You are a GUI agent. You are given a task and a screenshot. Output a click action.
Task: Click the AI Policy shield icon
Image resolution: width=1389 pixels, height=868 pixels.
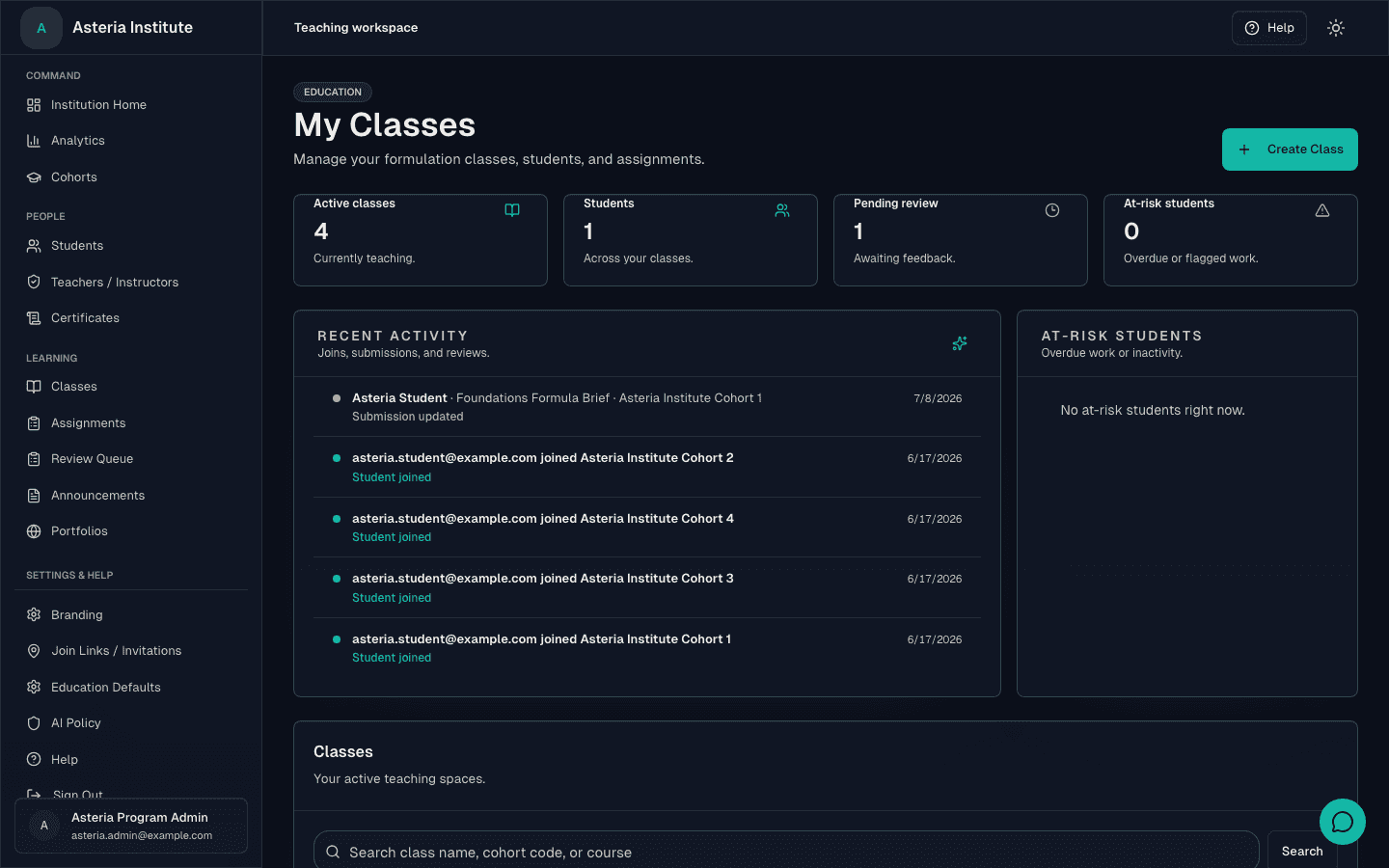coord(34,723)
